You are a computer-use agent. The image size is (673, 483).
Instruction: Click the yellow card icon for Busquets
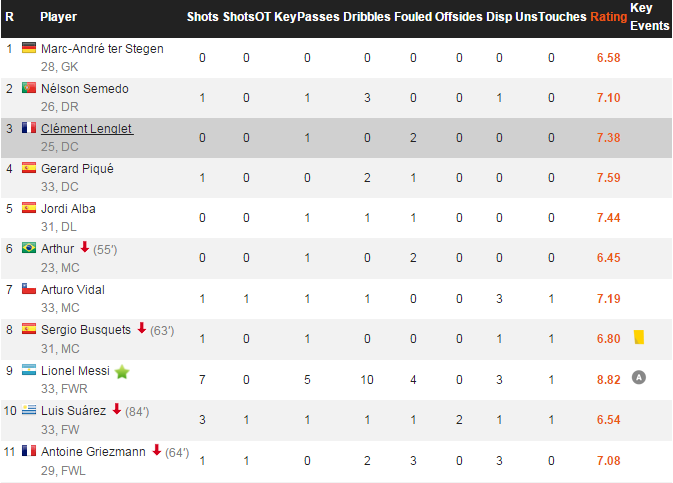[639, 337]
